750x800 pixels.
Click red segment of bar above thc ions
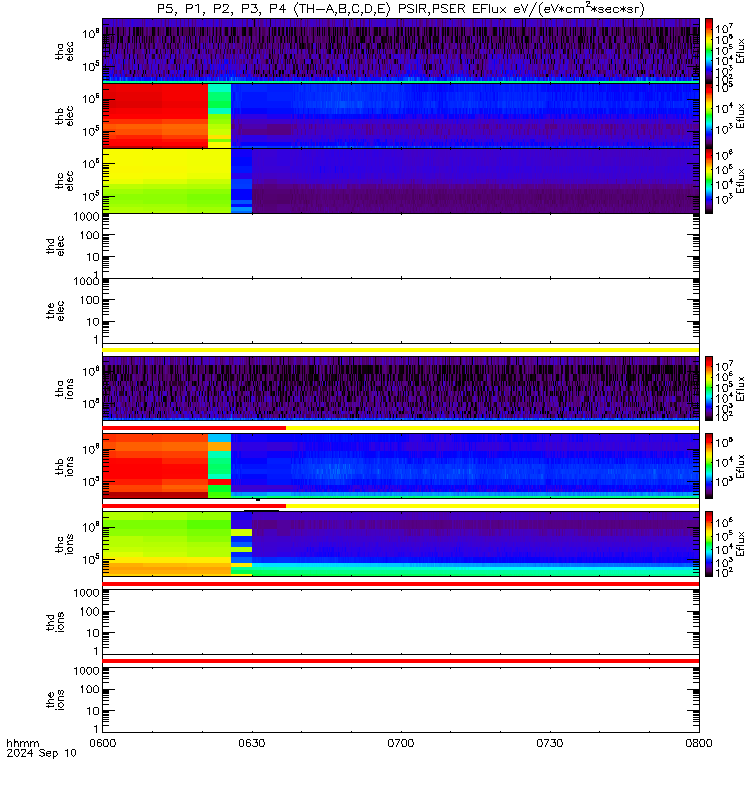[x=194, y=506]
